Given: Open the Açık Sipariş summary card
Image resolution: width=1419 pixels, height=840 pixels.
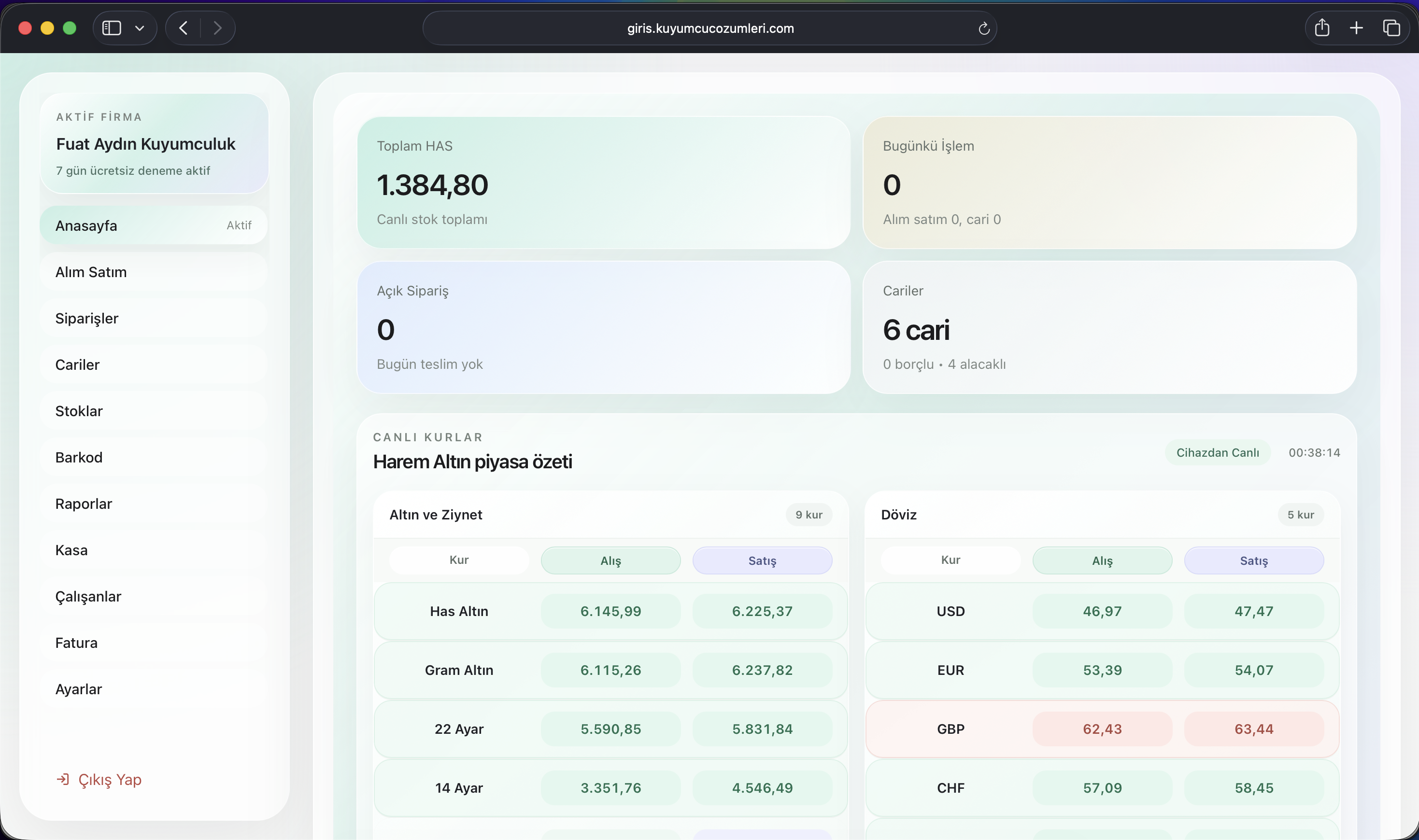Looking at the screenshot, I should [x=604, y=327].
